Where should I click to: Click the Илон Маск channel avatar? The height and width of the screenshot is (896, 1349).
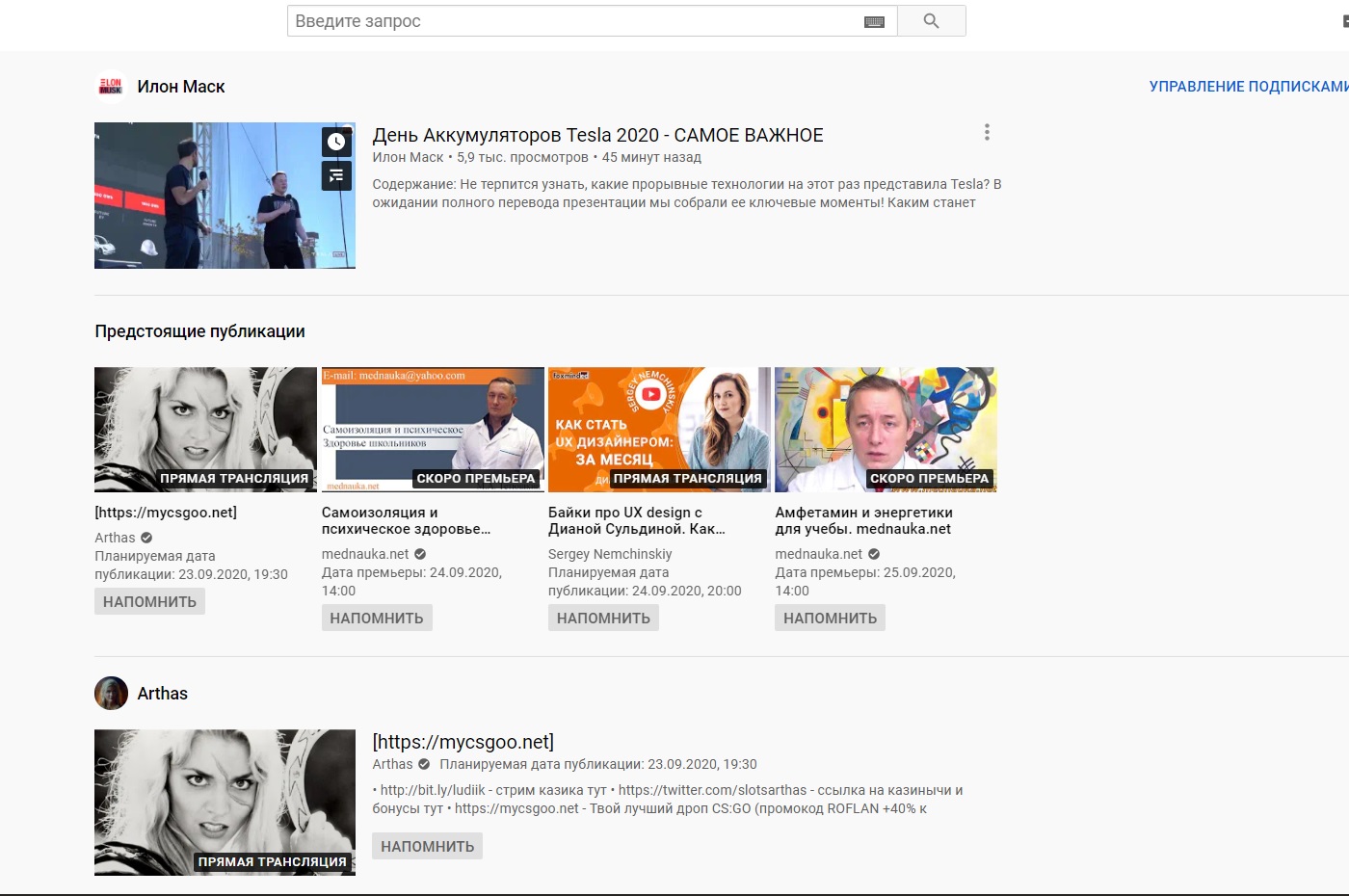pyautogui.click(x=111, y=87)
